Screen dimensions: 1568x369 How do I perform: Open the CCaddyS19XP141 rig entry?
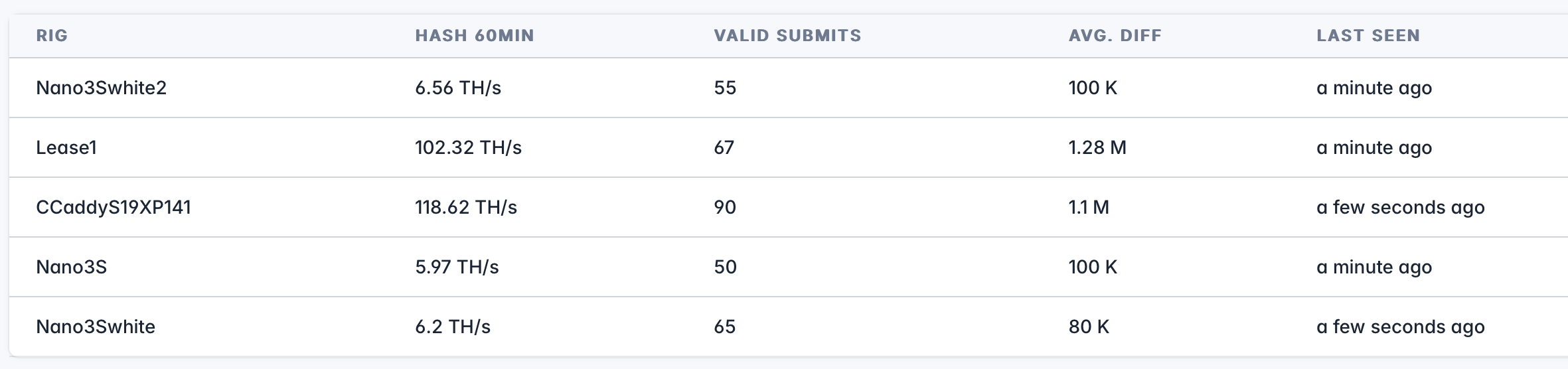[114, 208]
